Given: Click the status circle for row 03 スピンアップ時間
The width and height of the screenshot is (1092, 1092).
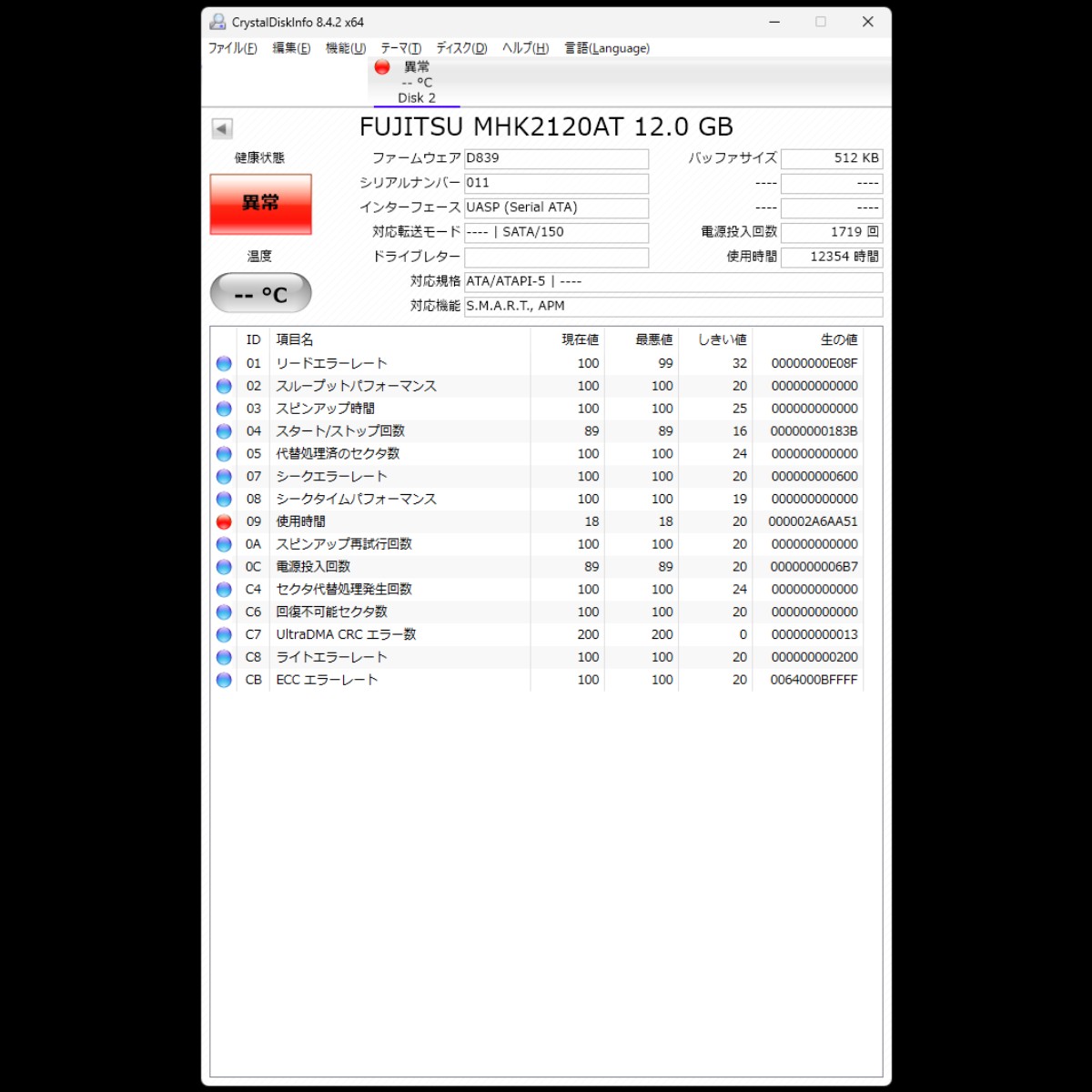Looking at the screenshot, I should [224, 409].
